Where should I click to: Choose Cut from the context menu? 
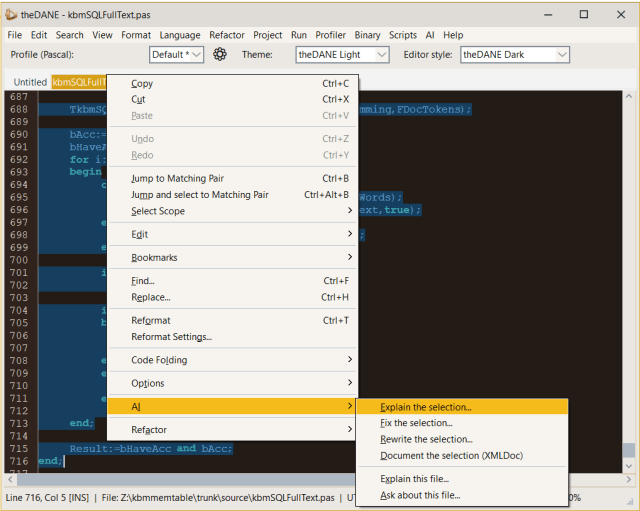tap(232, 99)
